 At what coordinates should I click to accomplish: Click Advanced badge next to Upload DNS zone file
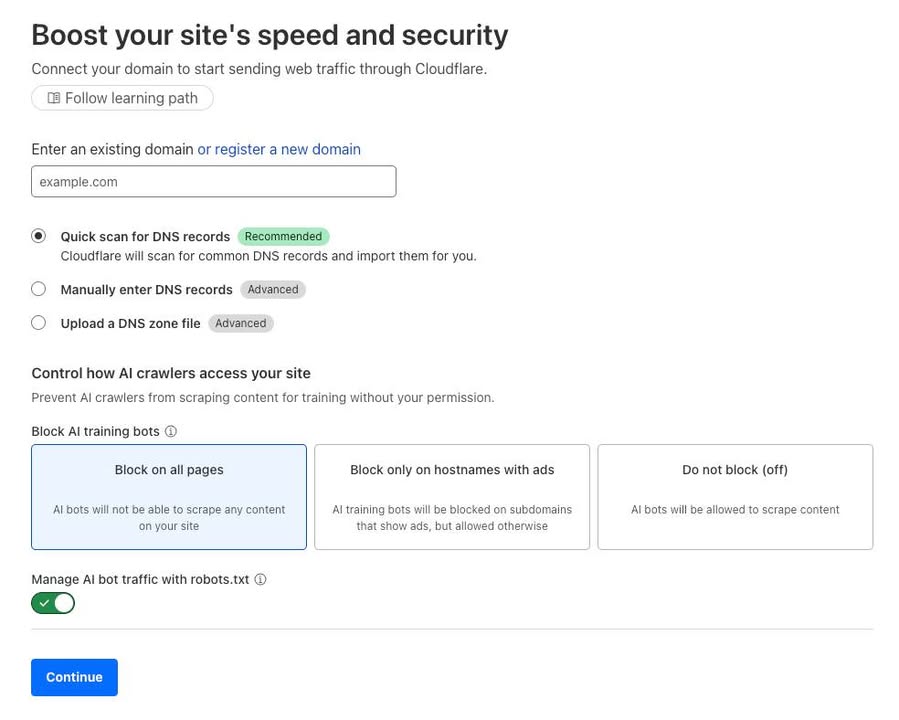tap(241, 323)
